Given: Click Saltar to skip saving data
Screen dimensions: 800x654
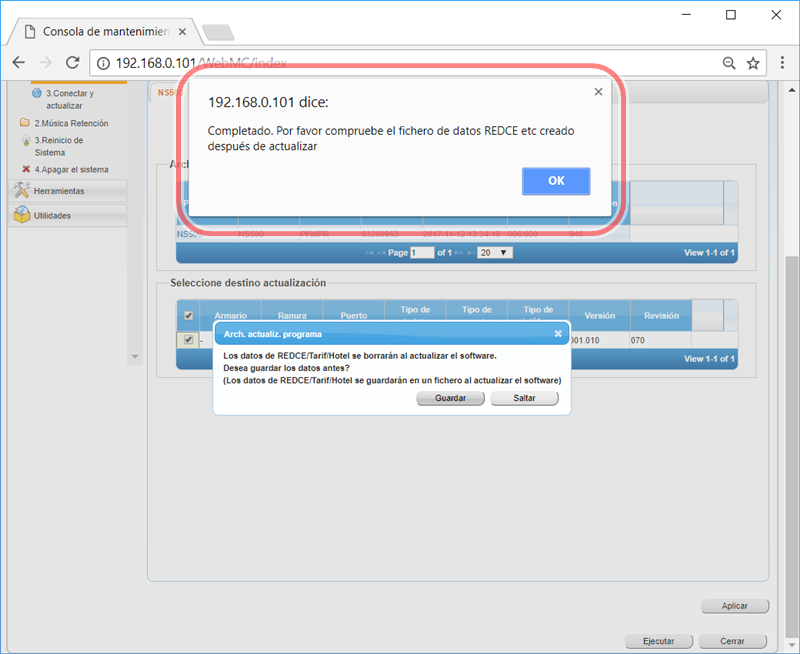Looking at the screenshot, I should coord(524,398).
